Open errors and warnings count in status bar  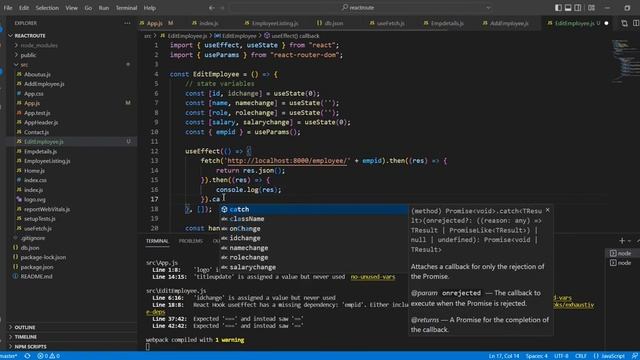click(x=49, y=356)
